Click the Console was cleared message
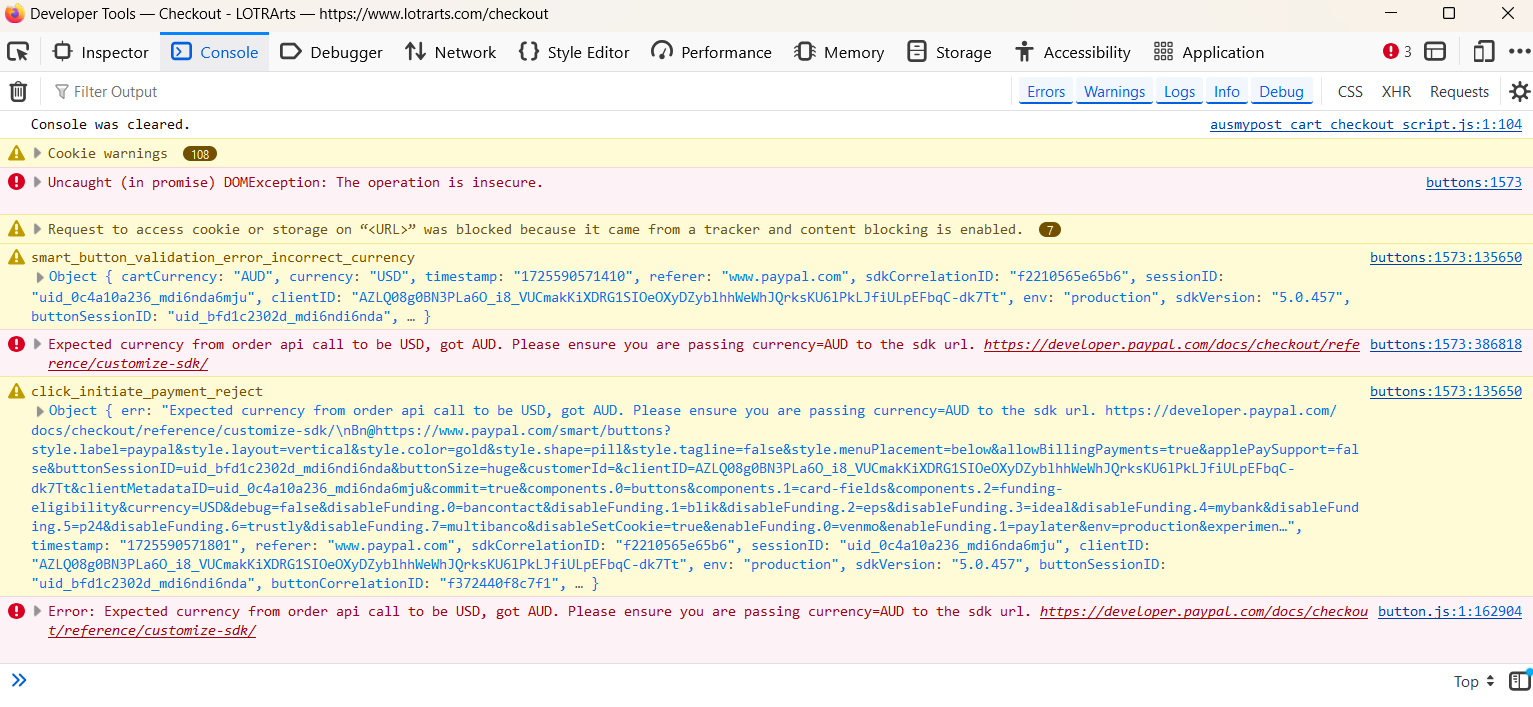 coord(110,125)
